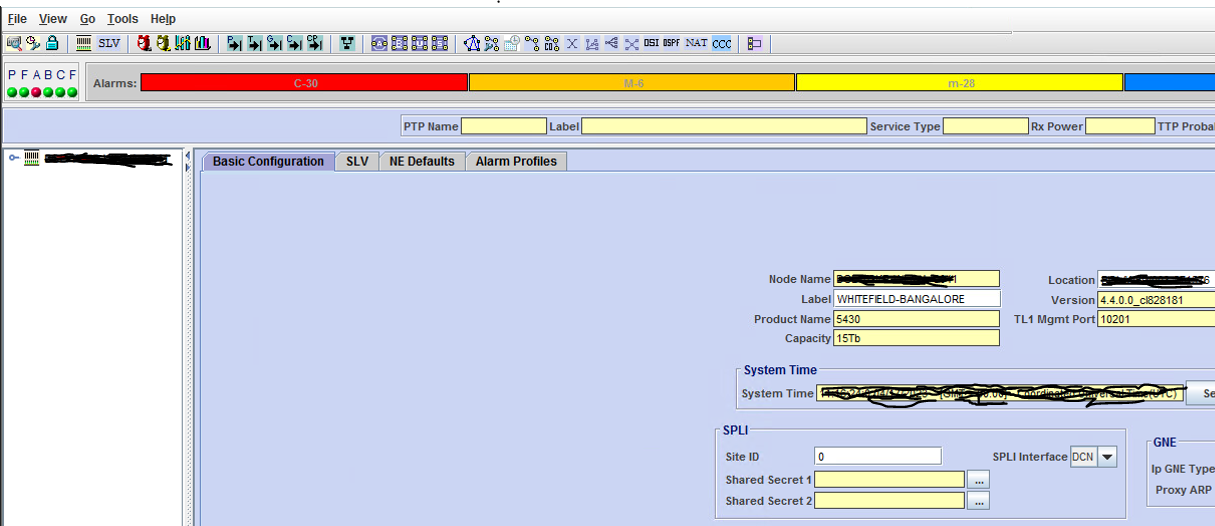Click the orange major alarms bar M-6
The width and height of the screenshot is (1215, 526).
point(632,83)
